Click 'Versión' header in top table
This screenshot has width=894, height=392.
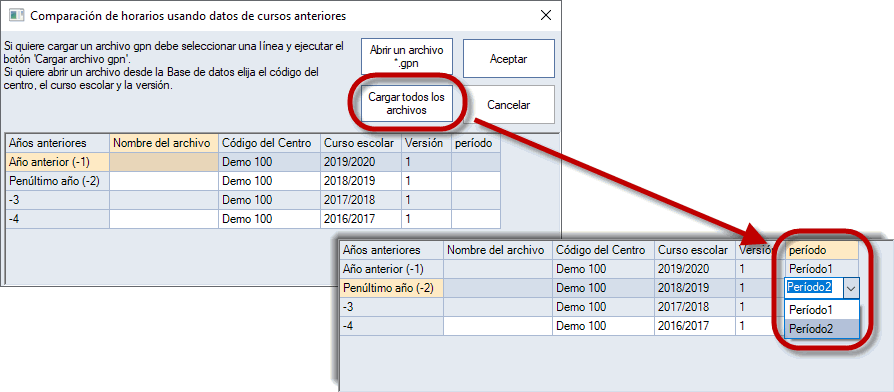click(x=426, y=142)
